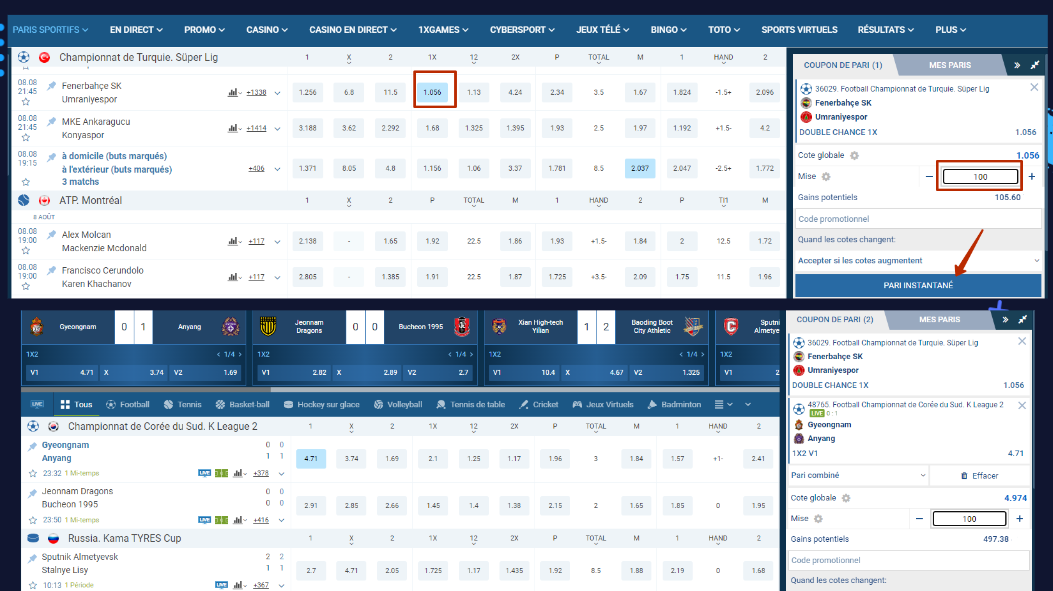
Task: Remove Fenerbahçe bet from upper coupon
Action: point(1034,87)
